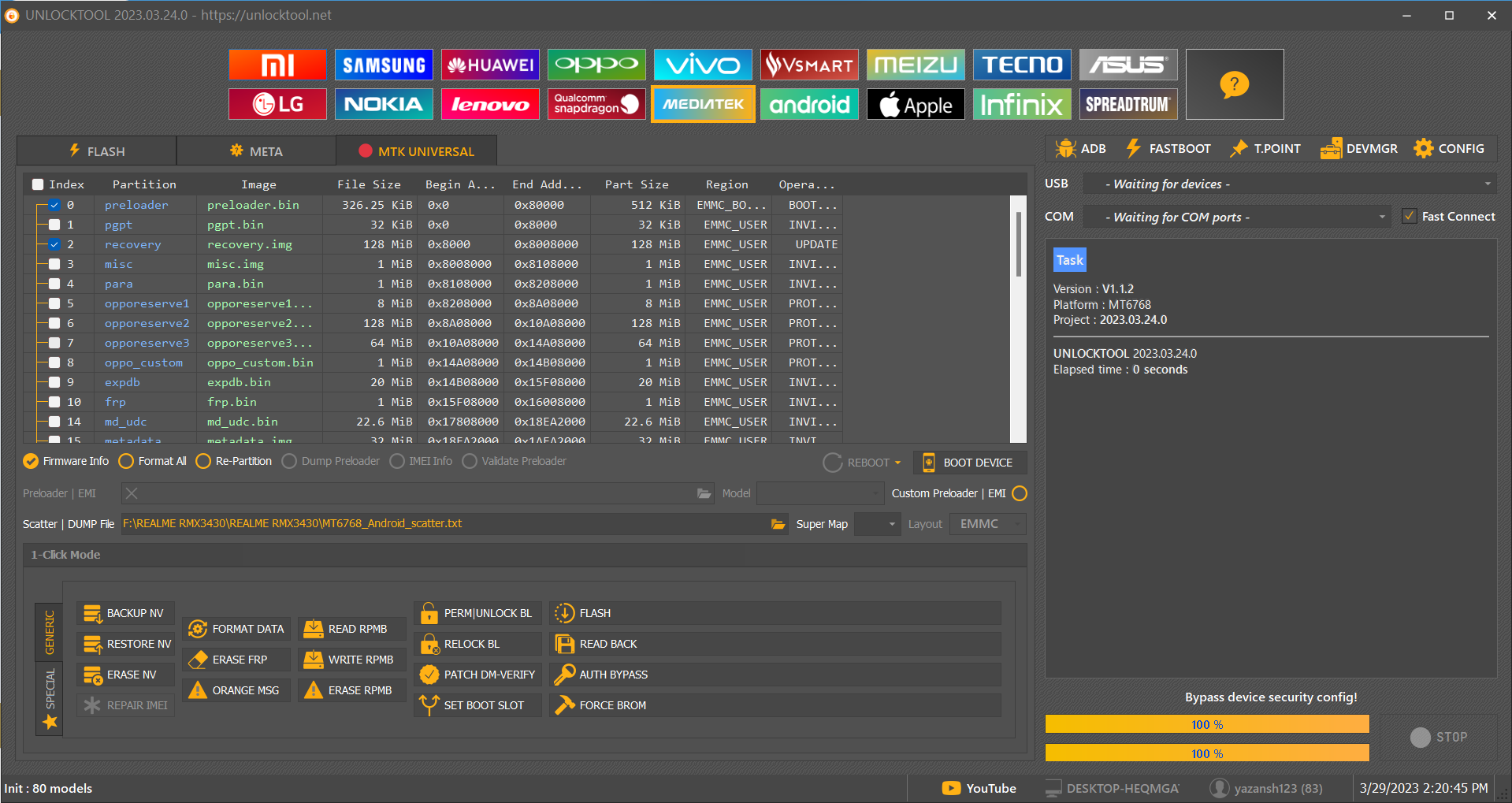Open the COM ports dropdown

point(1237,217)
